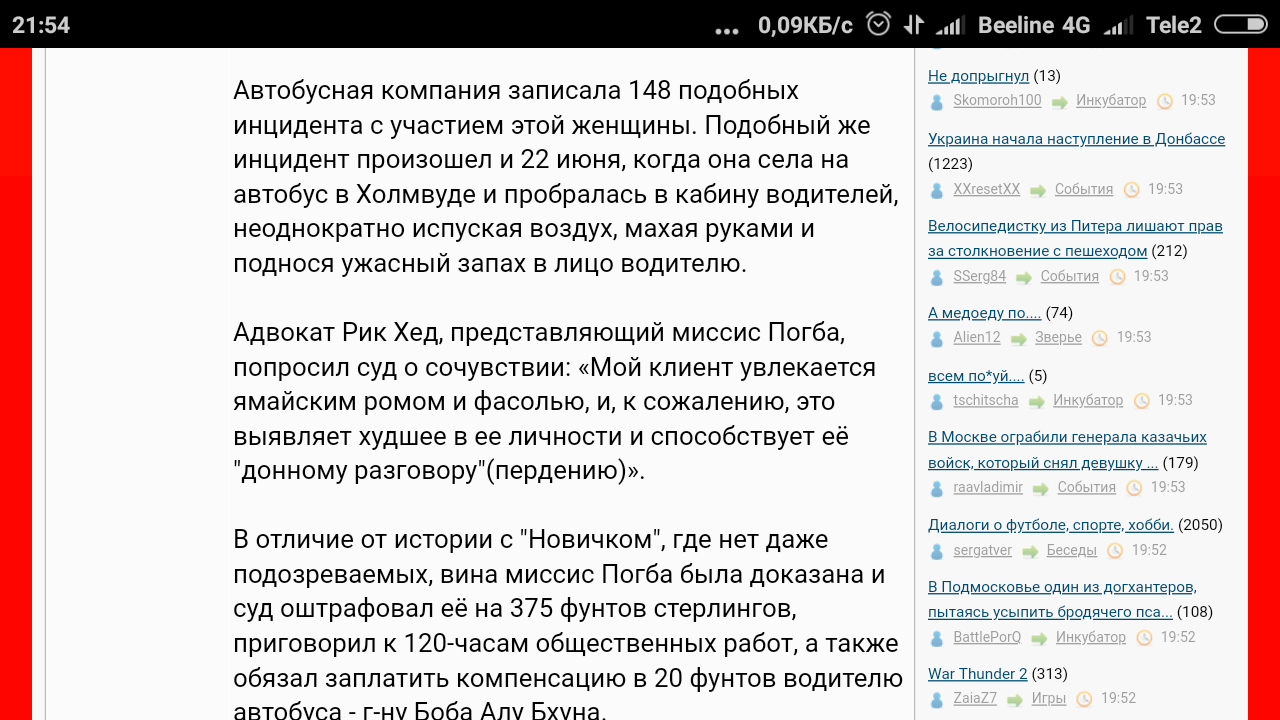Image resolution: width=1280 pixels, height=720 pixels.
Task: Click the 19:52 time in ZaiaZ7 row
Action: [1119, 698]
